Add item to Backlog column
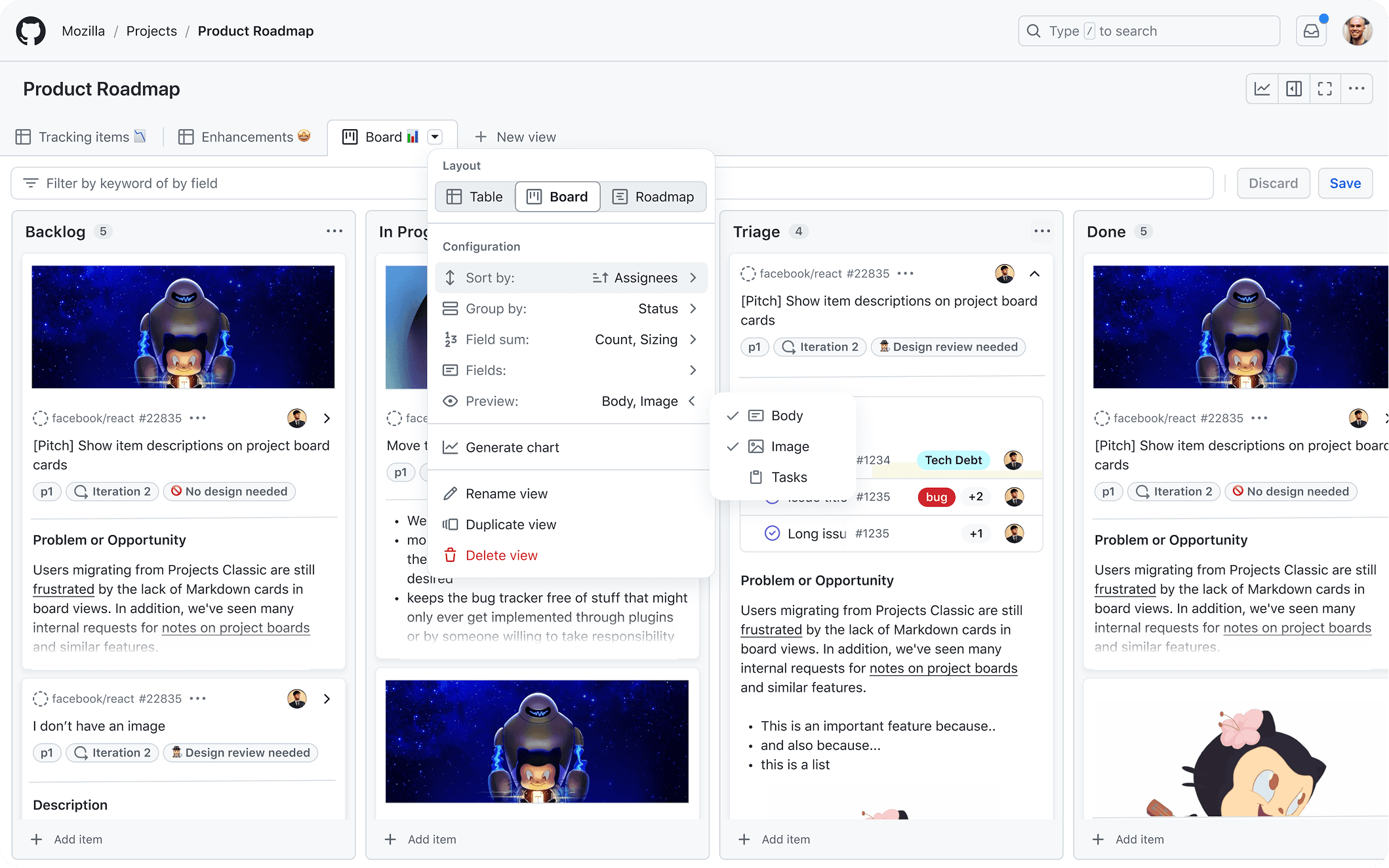Screen dimensions: 1389x868 tap(67, 839)
